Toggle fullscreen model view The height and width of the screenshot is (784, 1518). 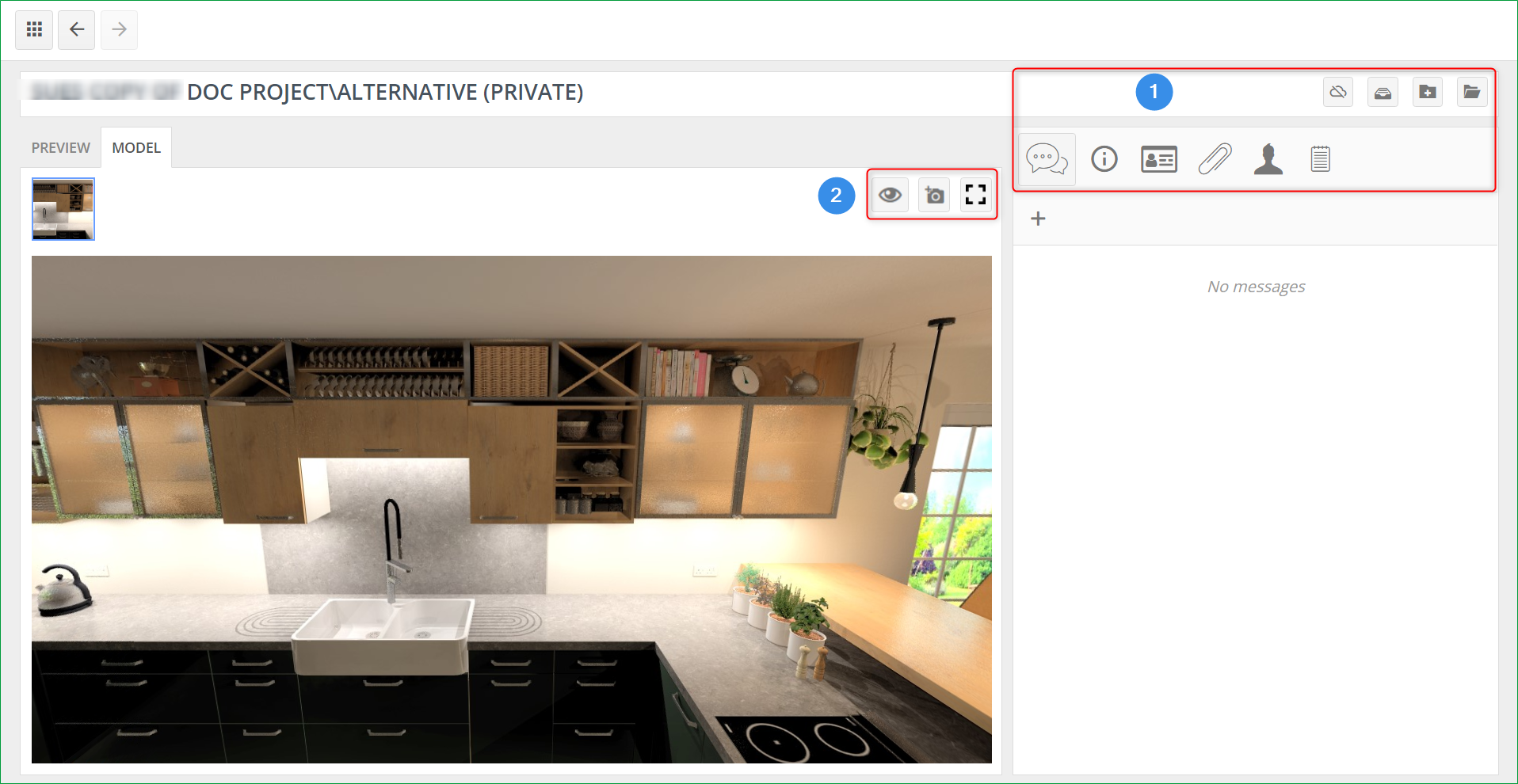click(976, 195)
